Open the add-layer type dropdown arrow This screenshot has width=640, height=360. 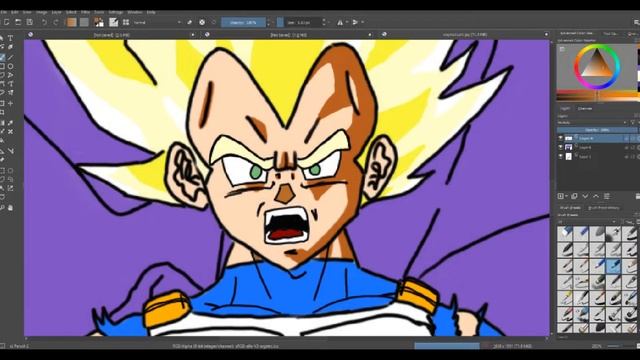tap(567, 197)
